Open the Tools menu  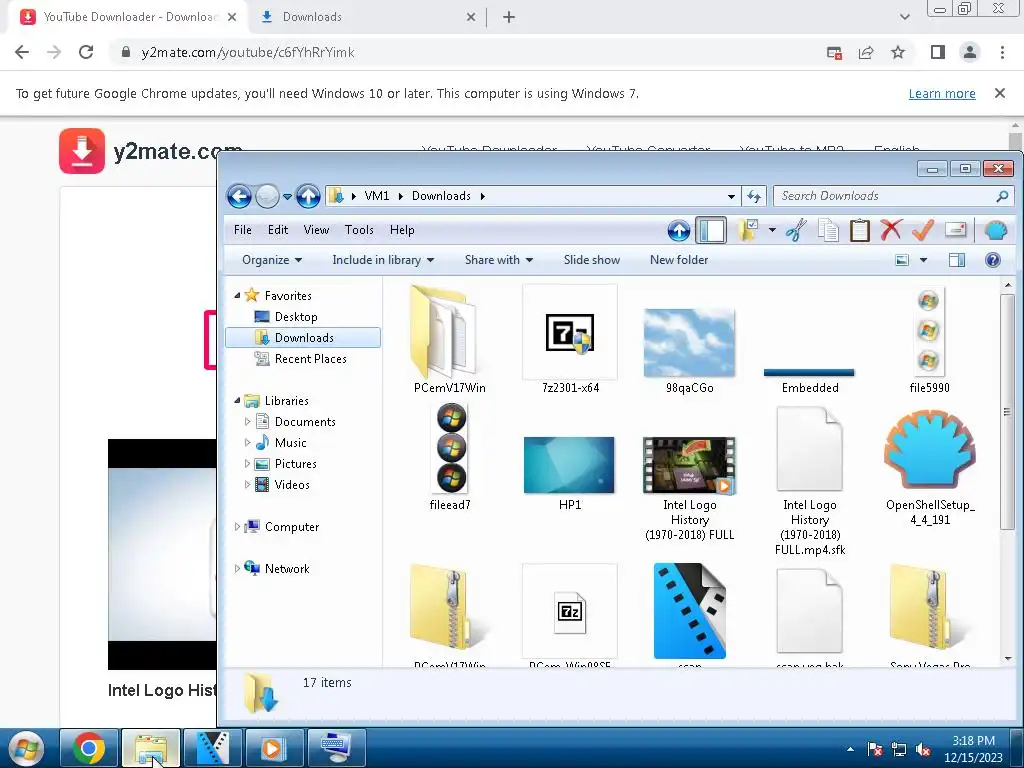click(359, 230)
